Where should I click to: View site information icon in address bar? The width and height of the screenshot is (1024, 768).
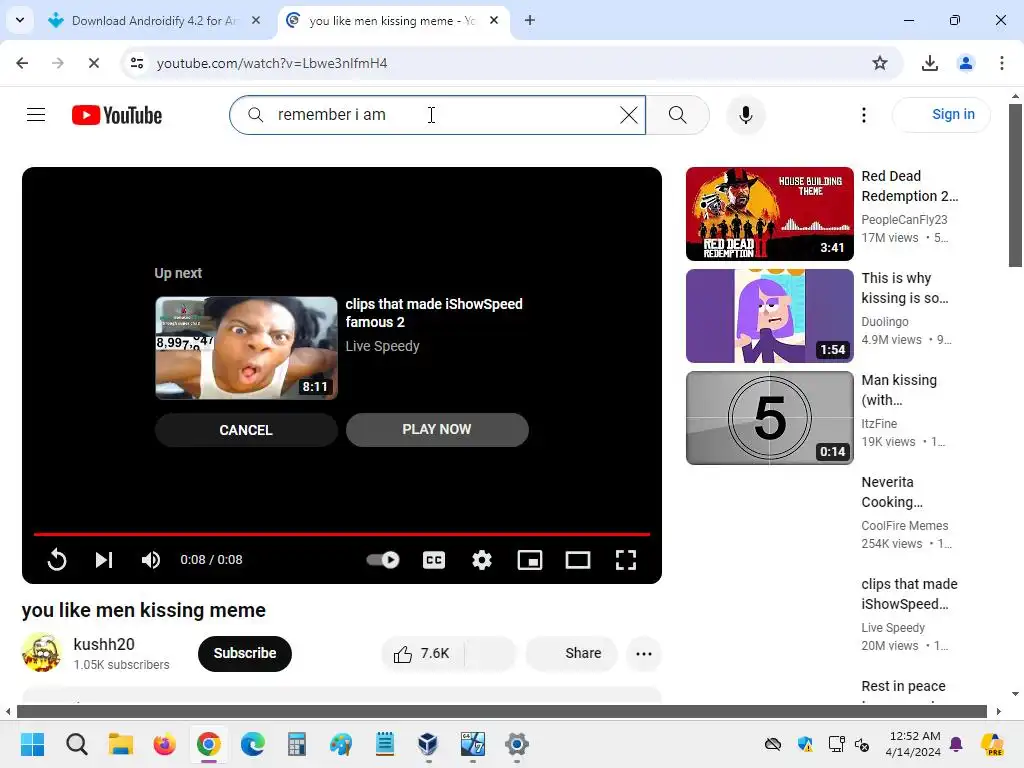coord(137,63)
